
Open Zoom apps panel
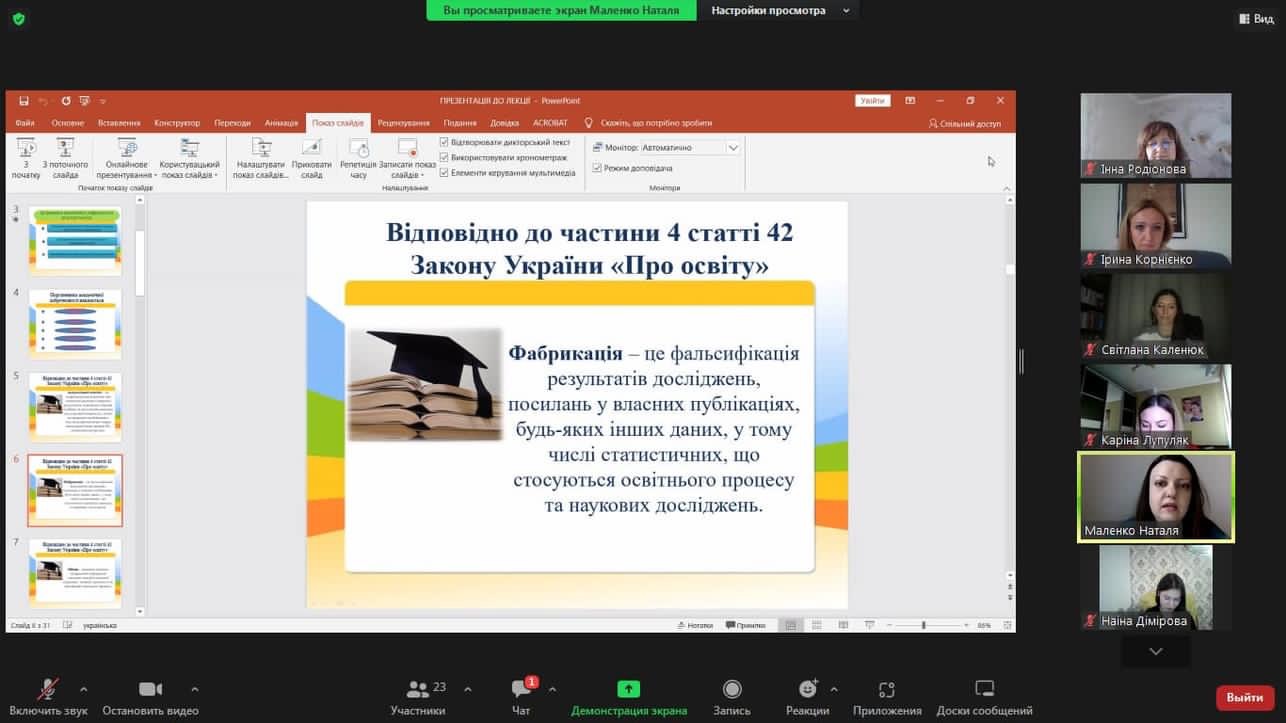click(x=887, y=698)
